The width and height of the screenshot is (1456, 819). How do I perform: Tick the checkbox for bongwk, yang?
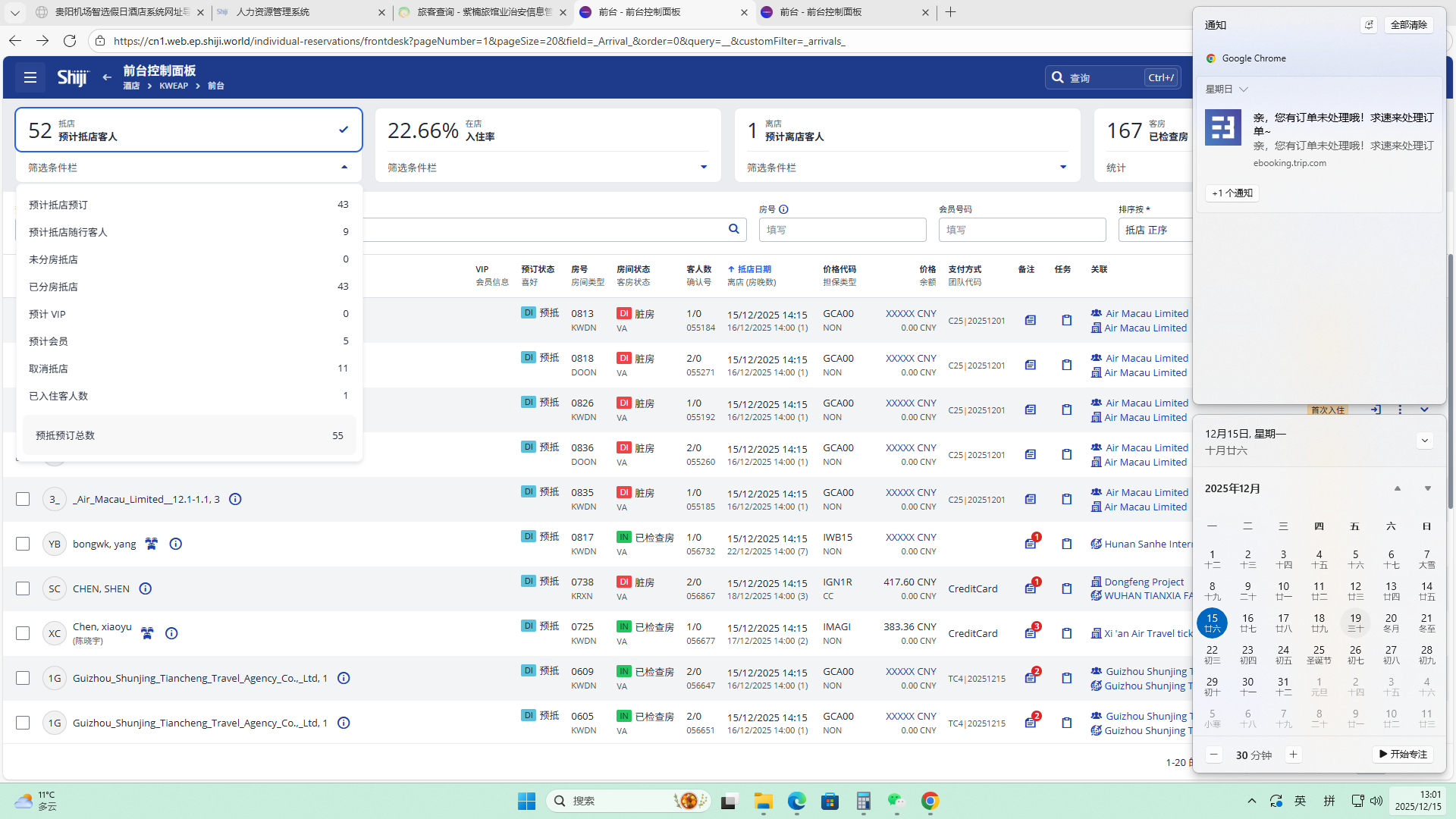pyautogui.click(x=23, y=544)
